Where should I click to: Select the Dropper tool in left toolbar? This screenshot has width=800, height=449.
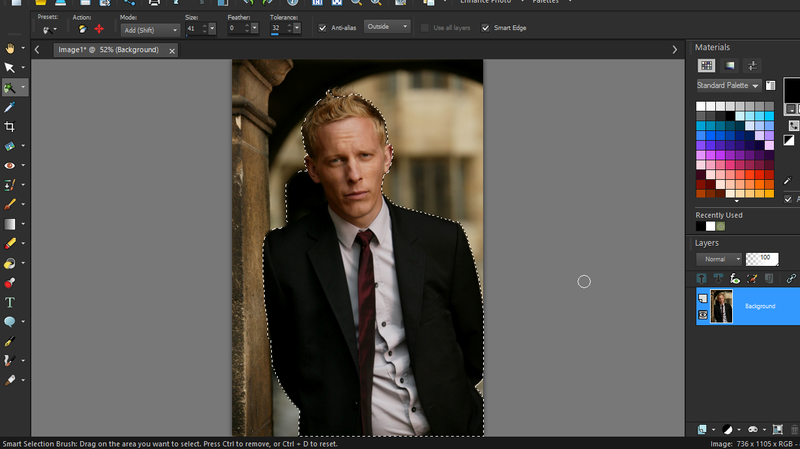click(10, 107)
